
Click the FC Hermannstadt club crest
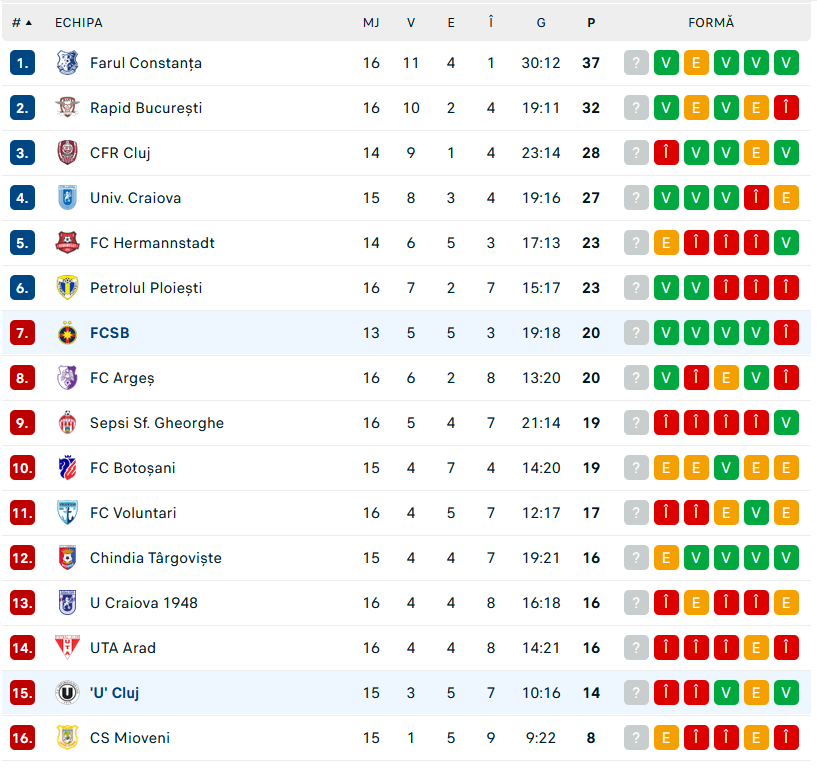pos(67,243)
